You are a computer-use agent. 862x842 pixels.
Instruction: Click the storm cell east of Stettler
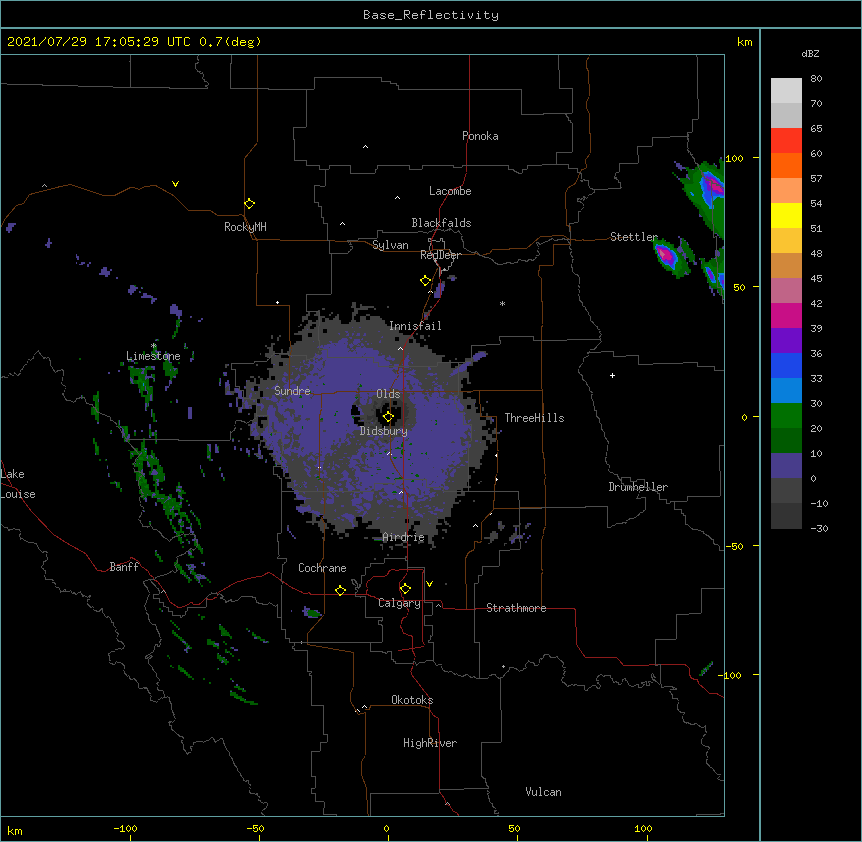(x=669, y=257)
